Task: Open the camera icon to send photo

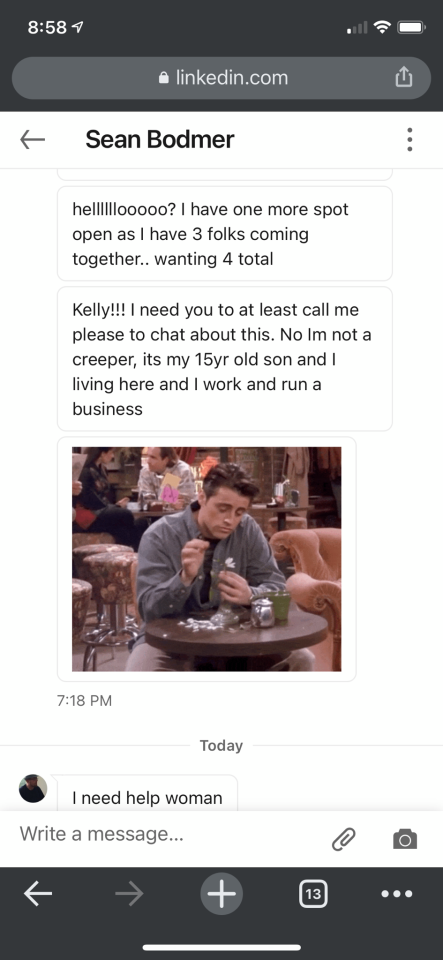Action: pos(405,839)
